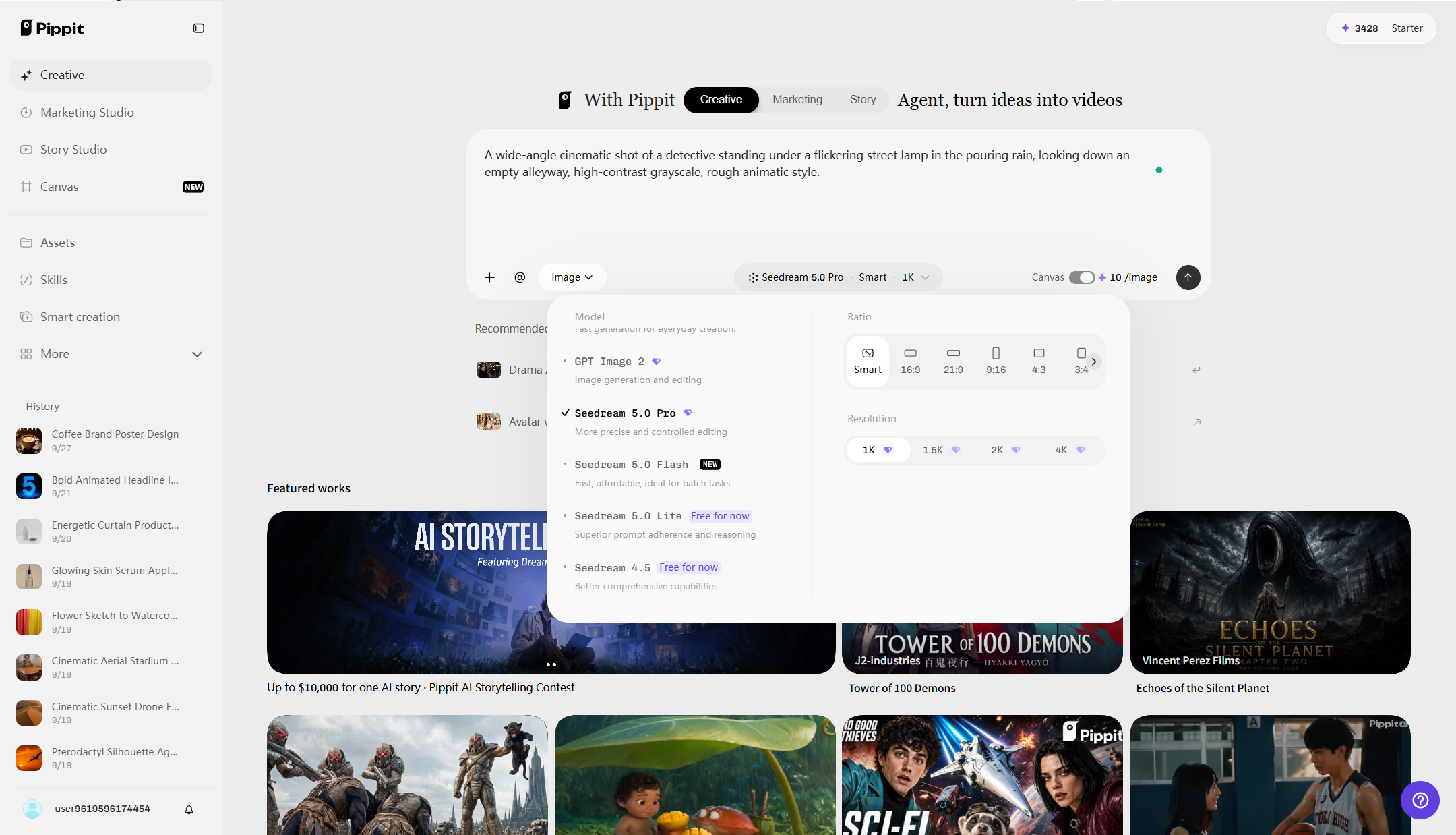The width and height of the screenshot is (1456, 835).
Task: Open Canvas in the sidebar
Action: (111, 187)
